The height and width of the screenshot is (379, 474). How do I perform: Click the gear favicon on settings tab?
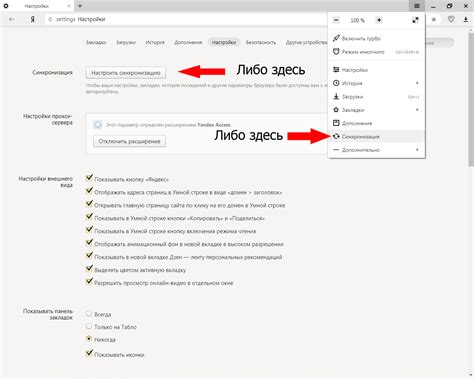(x=6, y=6)
